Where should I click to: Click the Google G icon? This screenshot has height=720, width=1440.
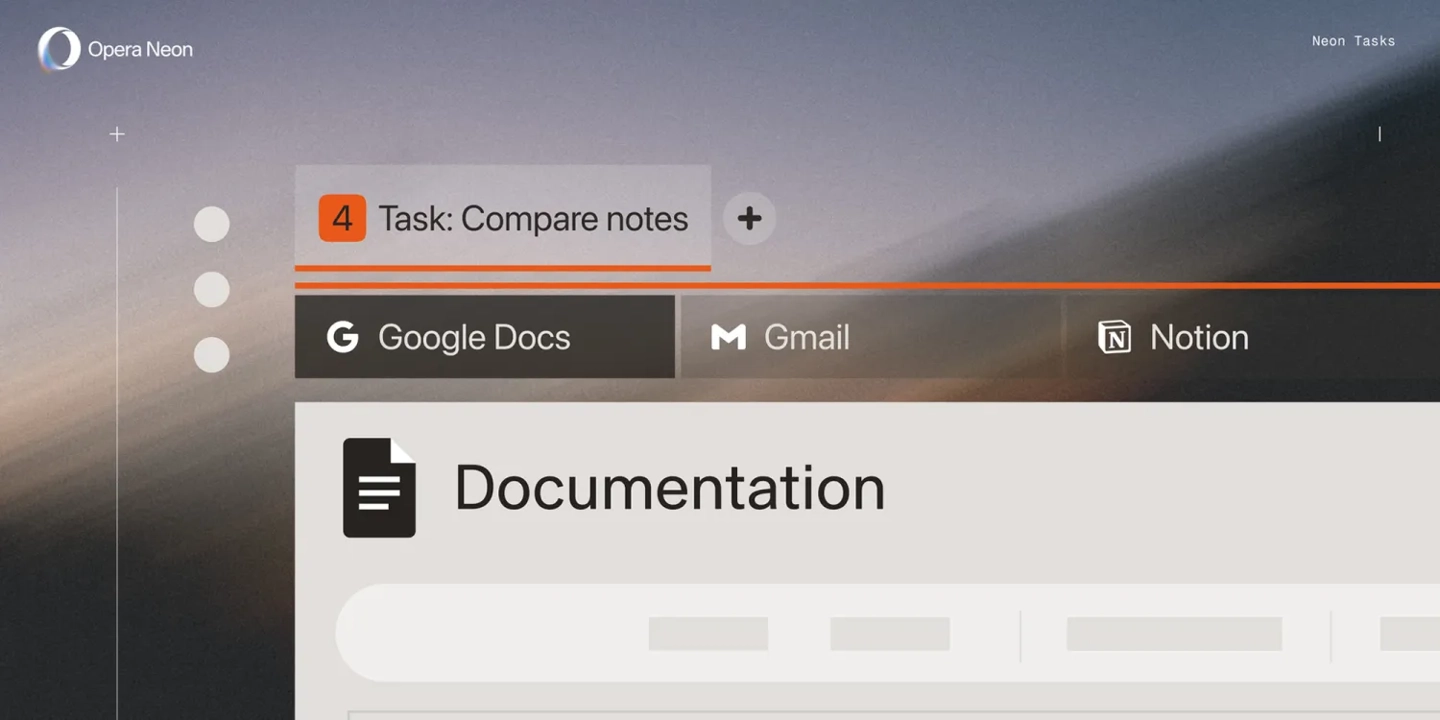coord(342,337)
